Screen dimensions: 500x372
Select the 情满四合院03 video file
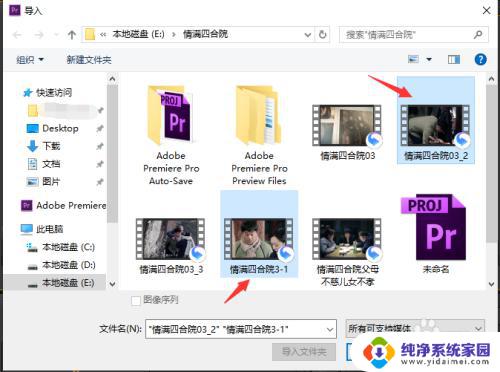[347, 133]
